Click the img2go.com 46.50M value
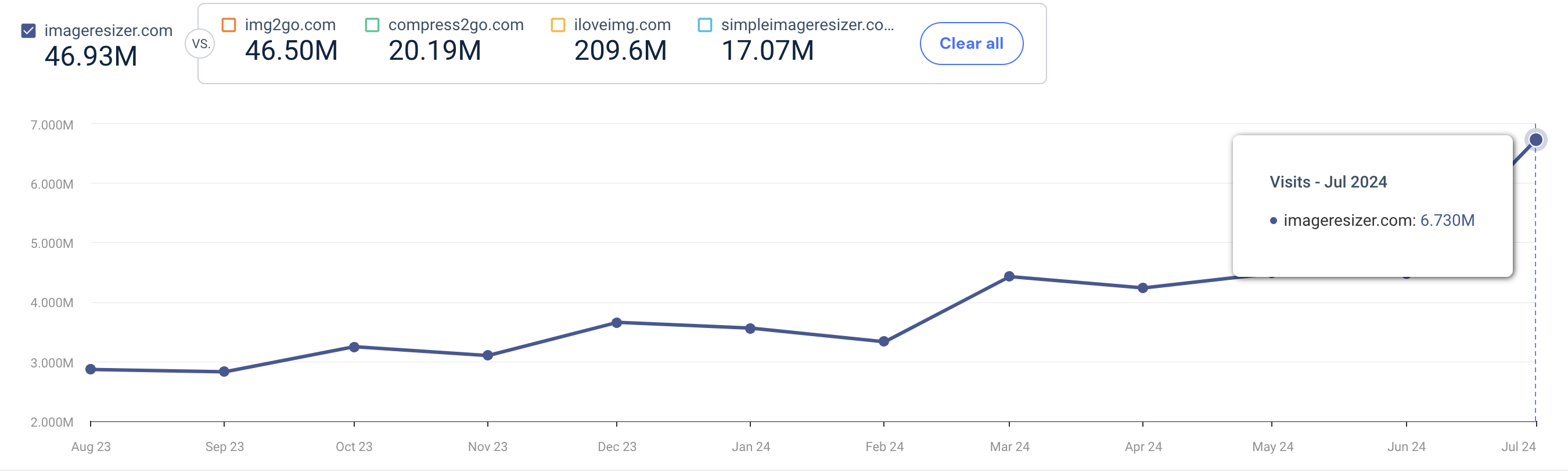 [291, 51]
